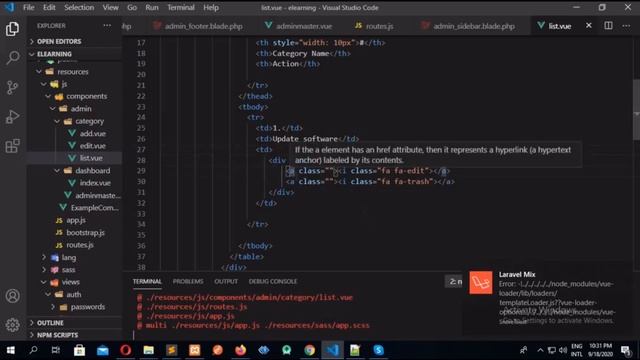The image size is (640, 360).
Task: Open the Edit menu
Action: click(49, 7)
